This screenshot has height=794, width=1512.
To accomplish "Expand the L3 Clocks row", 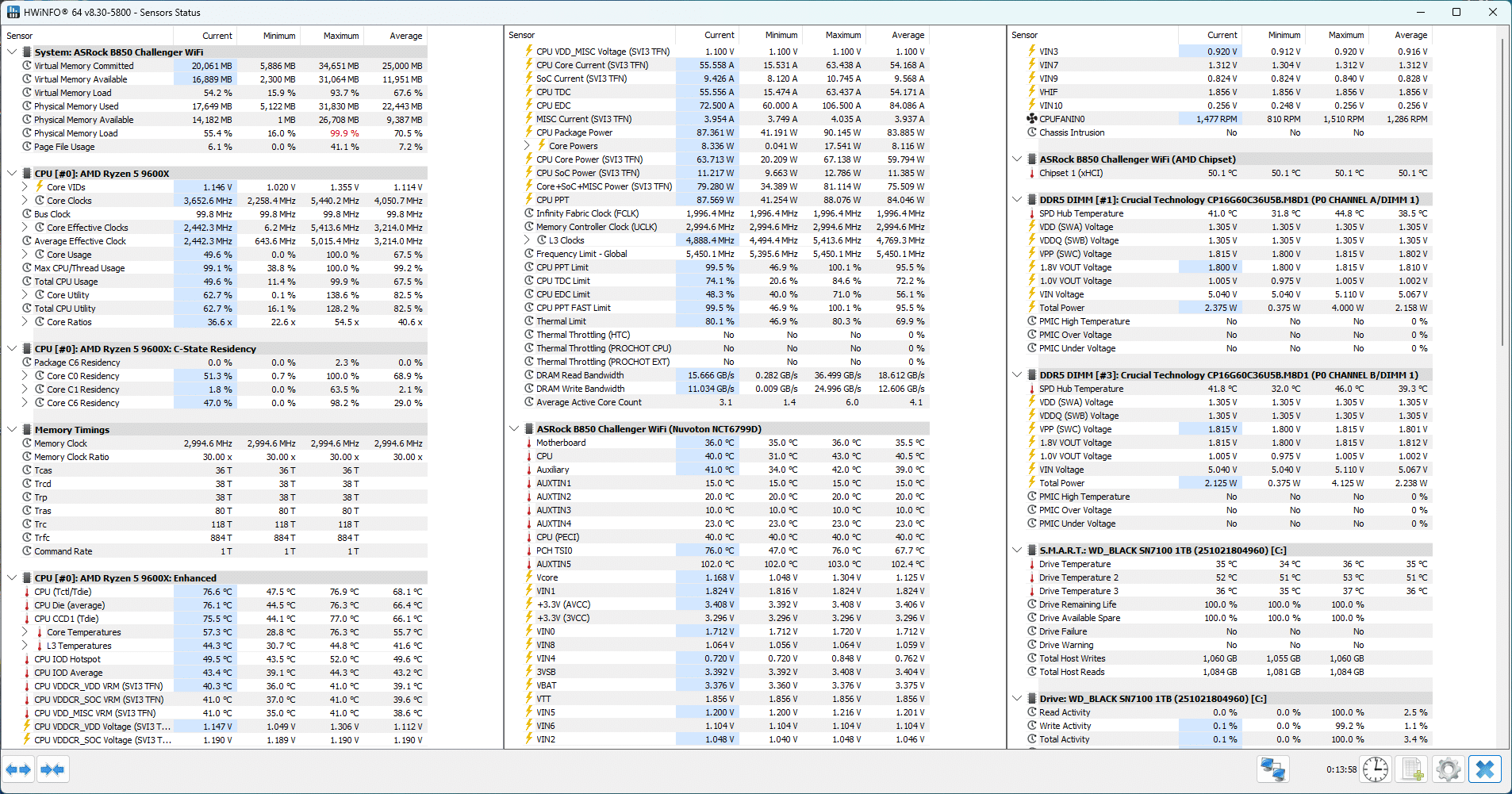I will (527, 240).
